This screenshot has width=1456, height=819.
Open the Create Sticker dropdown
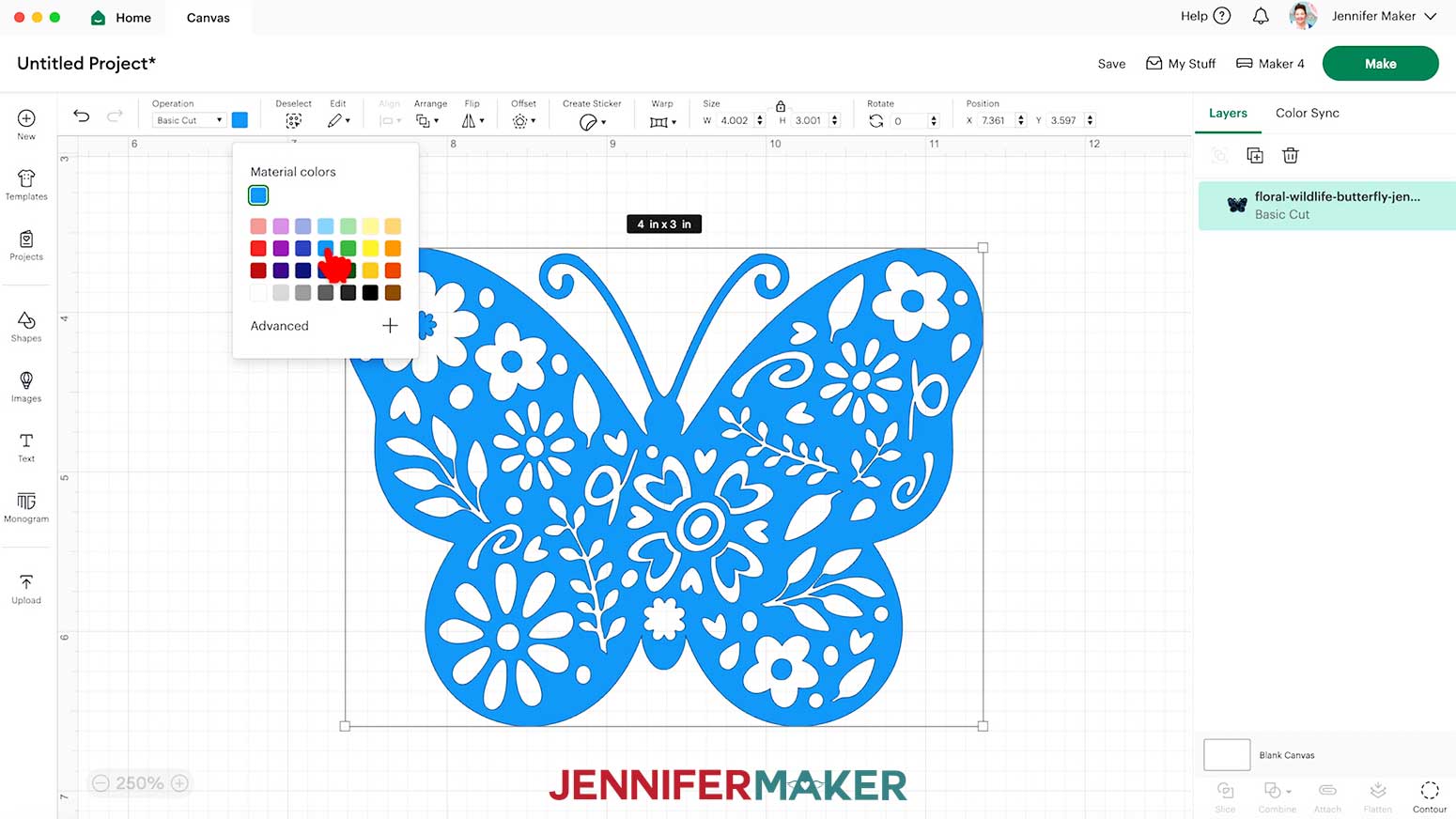[x=592, y=122]
